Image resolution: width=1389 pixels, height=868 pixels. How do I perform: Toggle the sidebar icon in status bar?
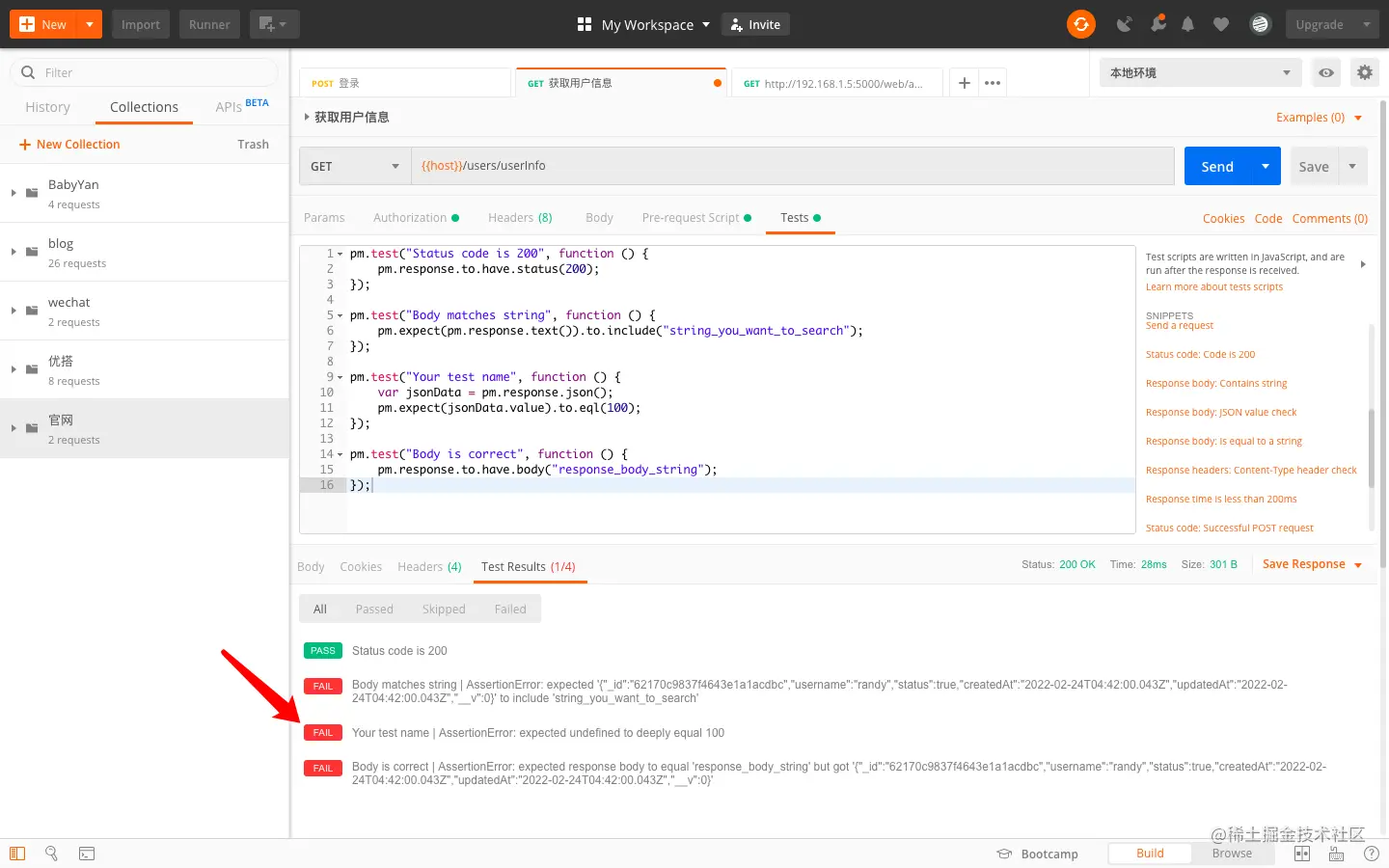(17, 854)
